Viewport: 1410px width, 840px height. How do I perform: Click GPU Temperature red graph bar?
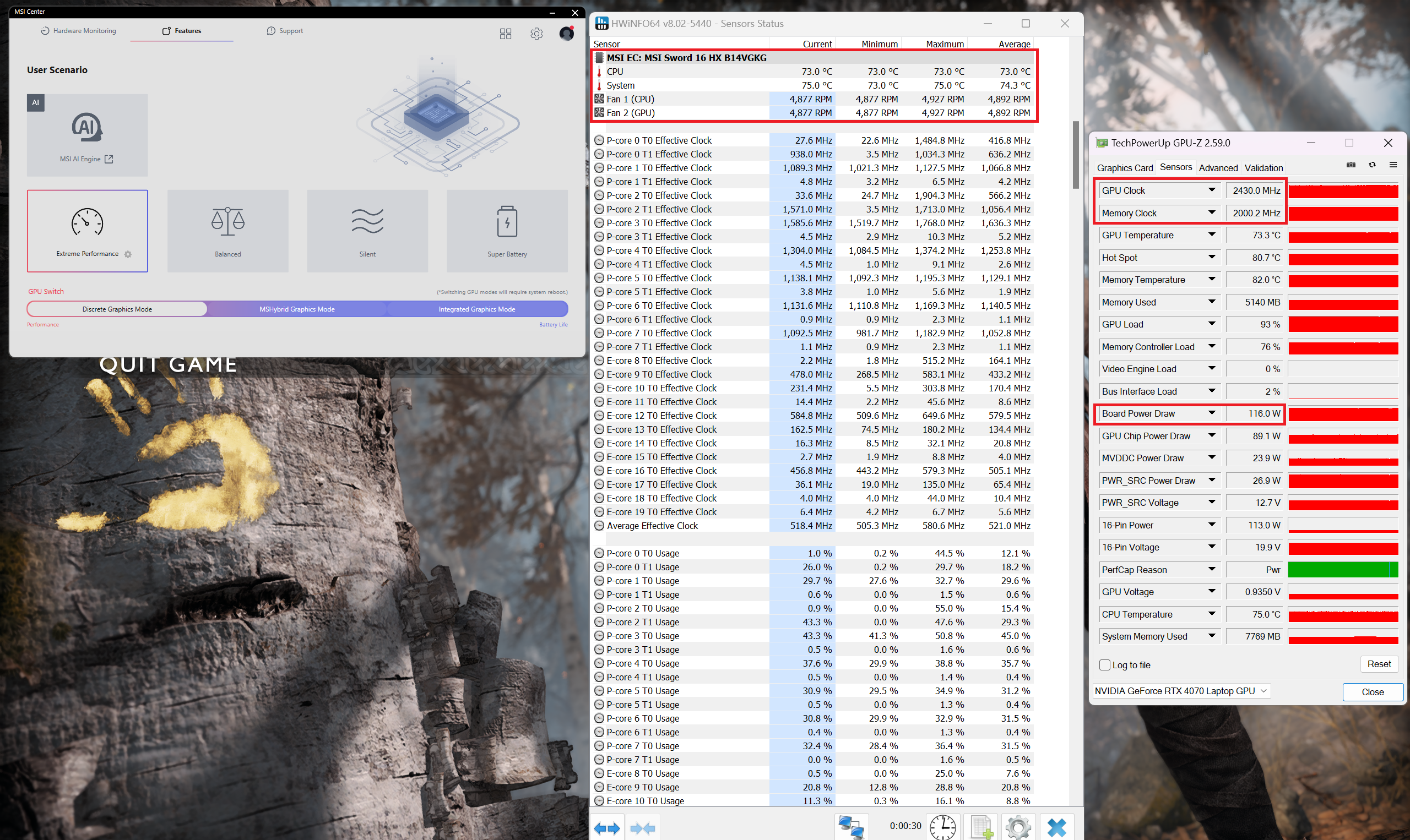coord(1343,236)
